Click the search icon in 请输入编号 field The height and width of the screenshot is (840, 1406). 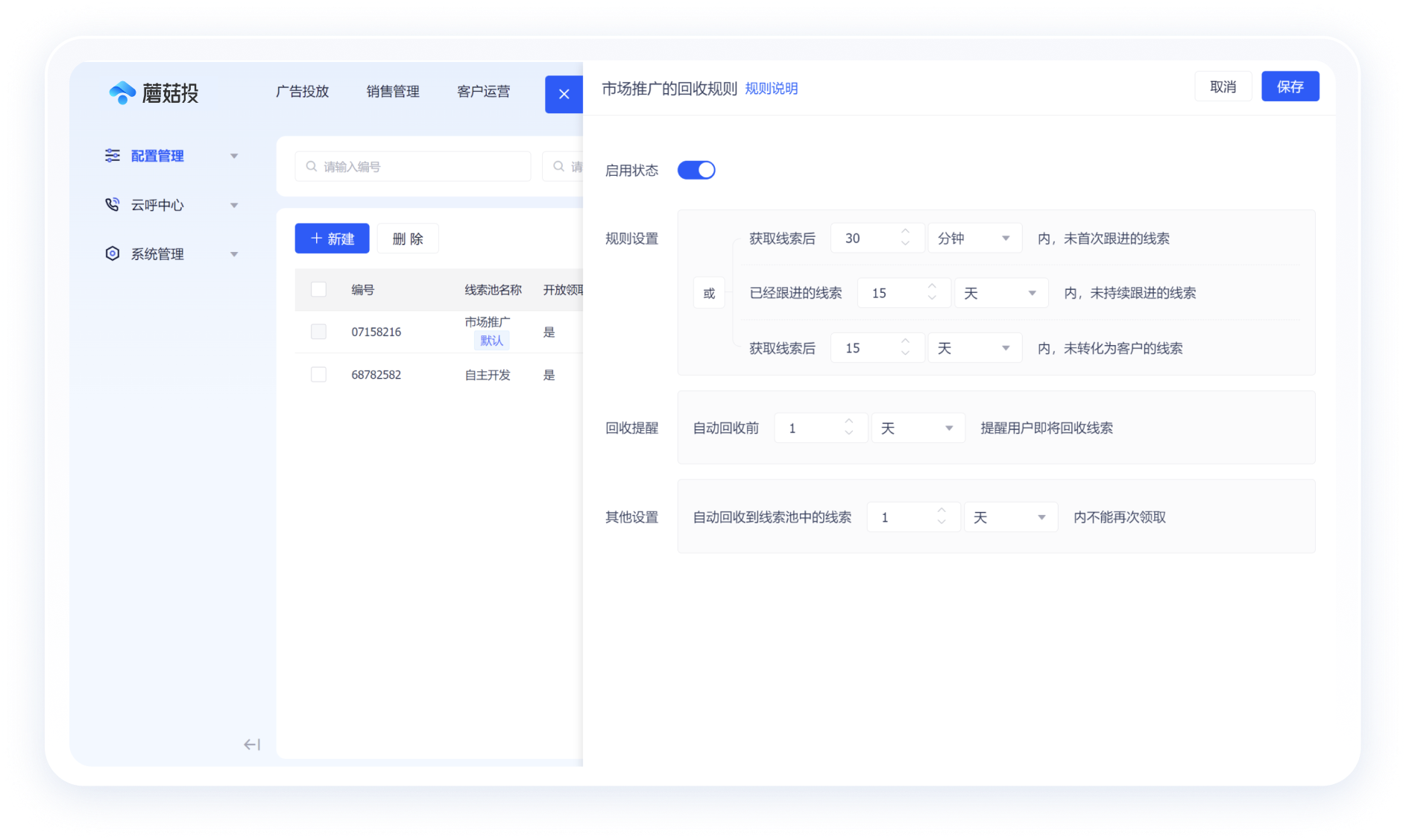click(312, 166)
